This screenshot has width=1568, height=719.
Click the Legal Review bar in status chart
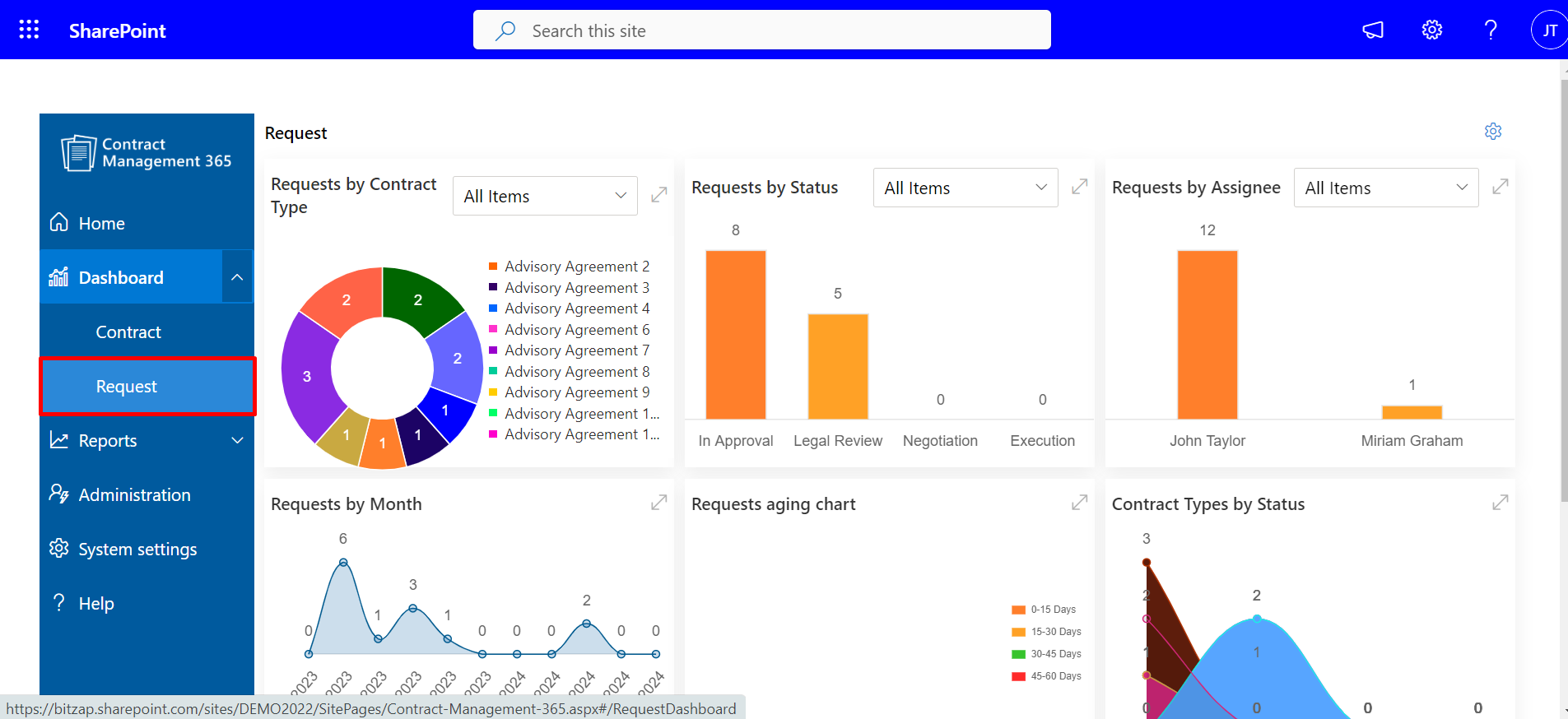[838, 366]
